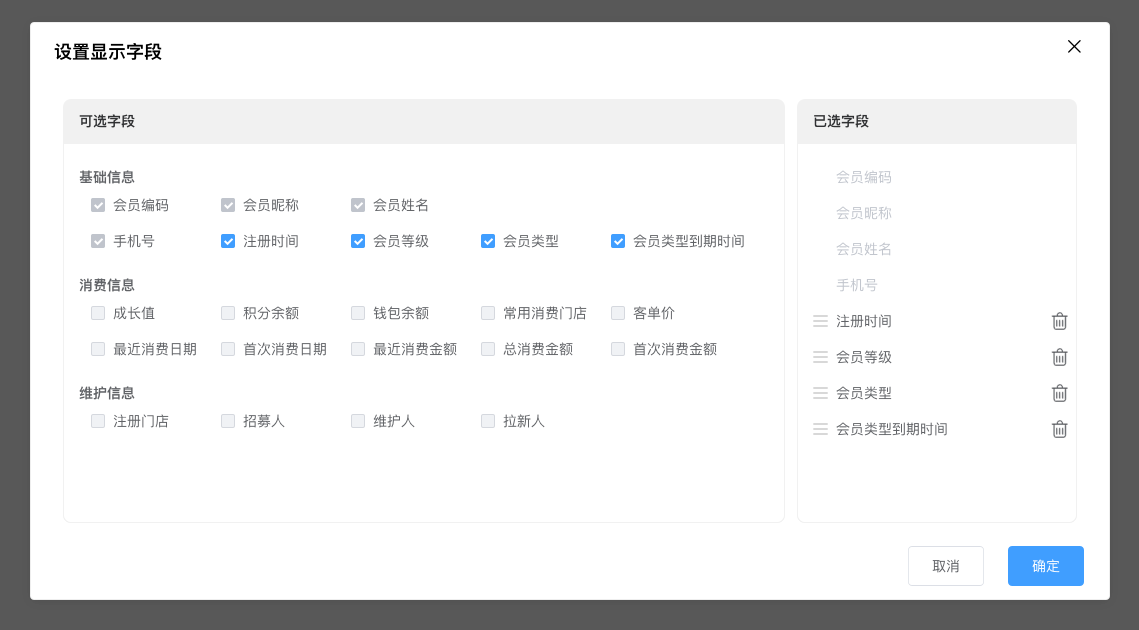Close the 设置显示字段 dialog
This screenshot has width=1139, height=630.
click(1074, 47)
